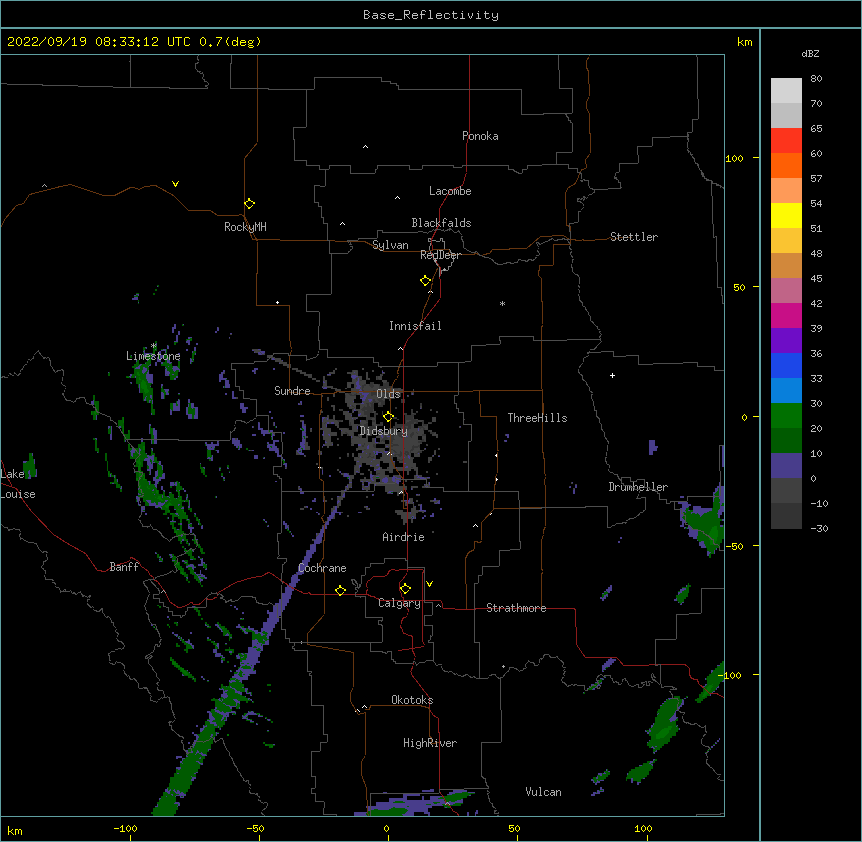862x842 pixels.
Task: Select the Calgary city label
Action: (399, 603)
